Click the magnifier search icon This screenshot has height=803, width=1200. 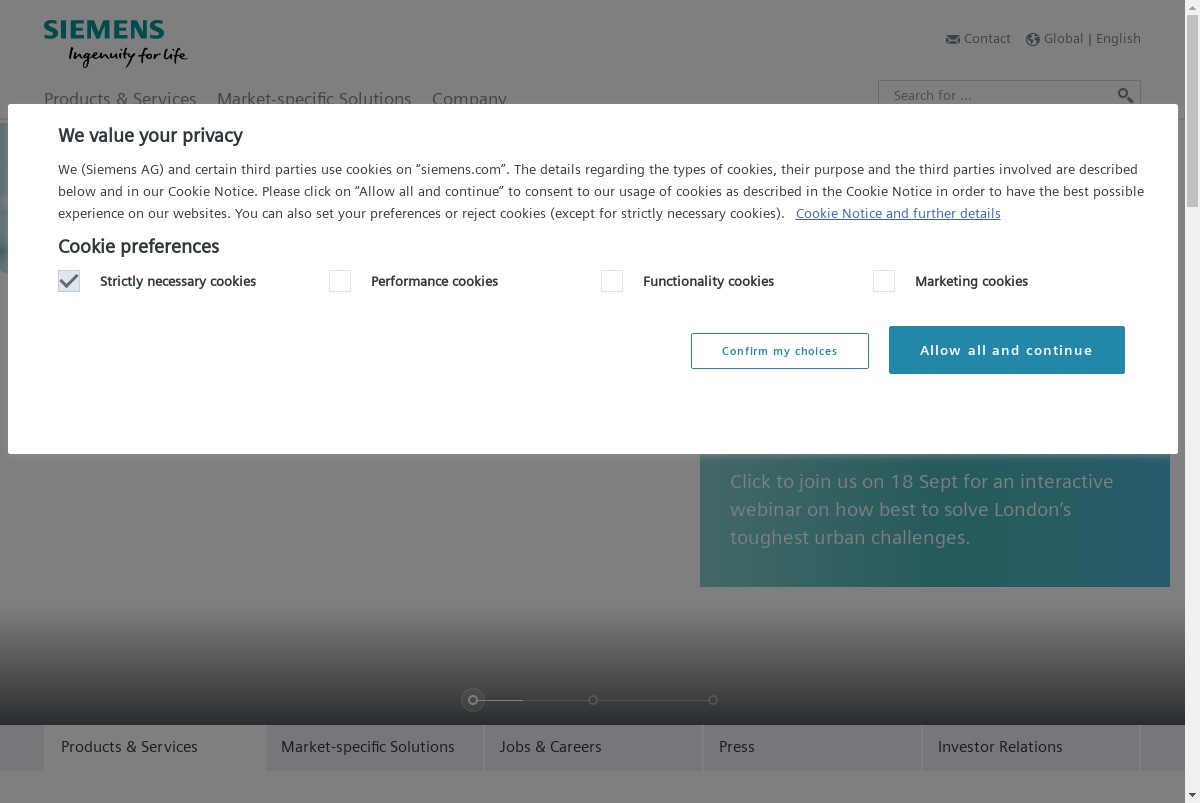point(1125,95)
